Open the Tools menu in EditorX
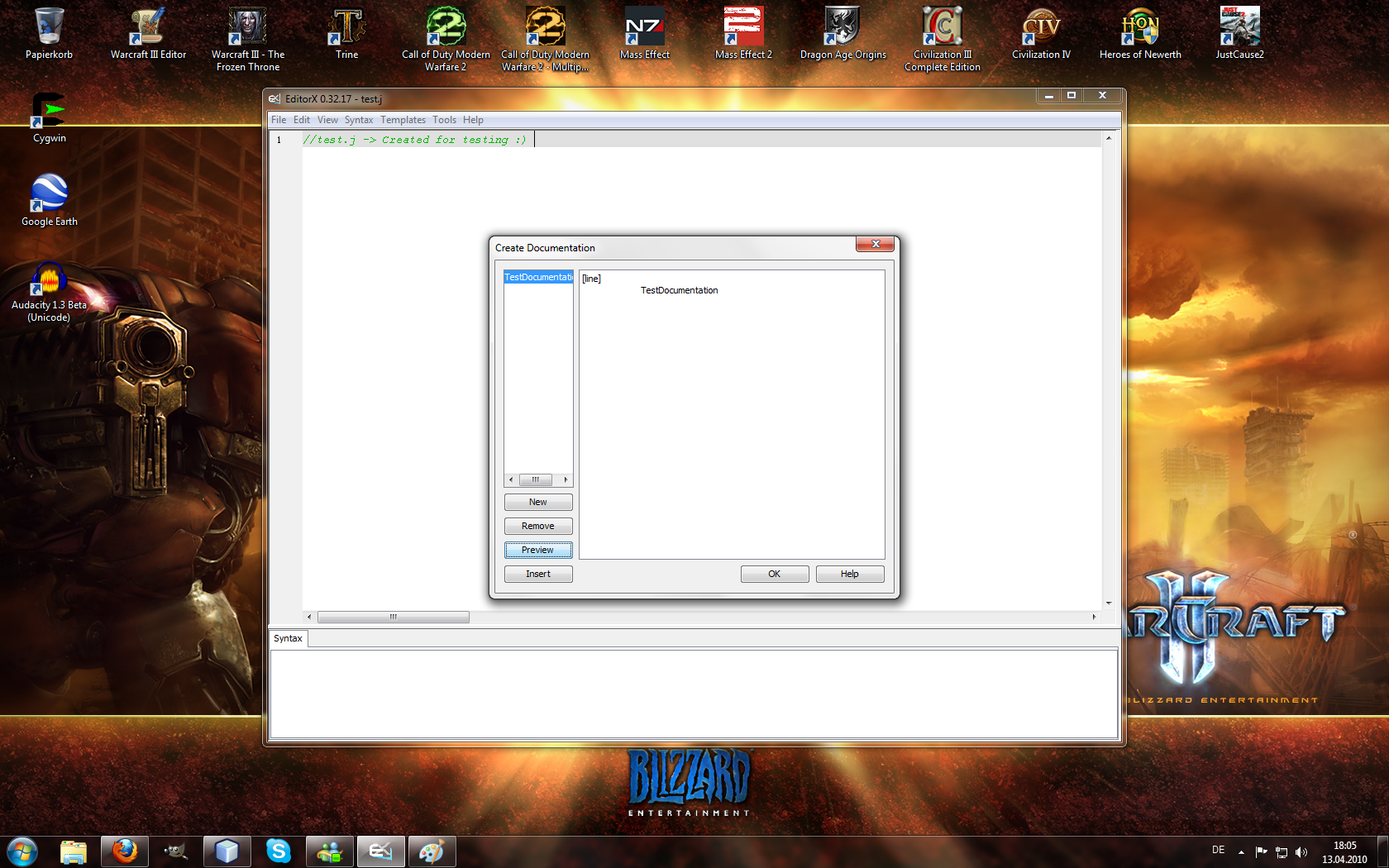The width and height of the screenshot is (1389, 868). 444,120
